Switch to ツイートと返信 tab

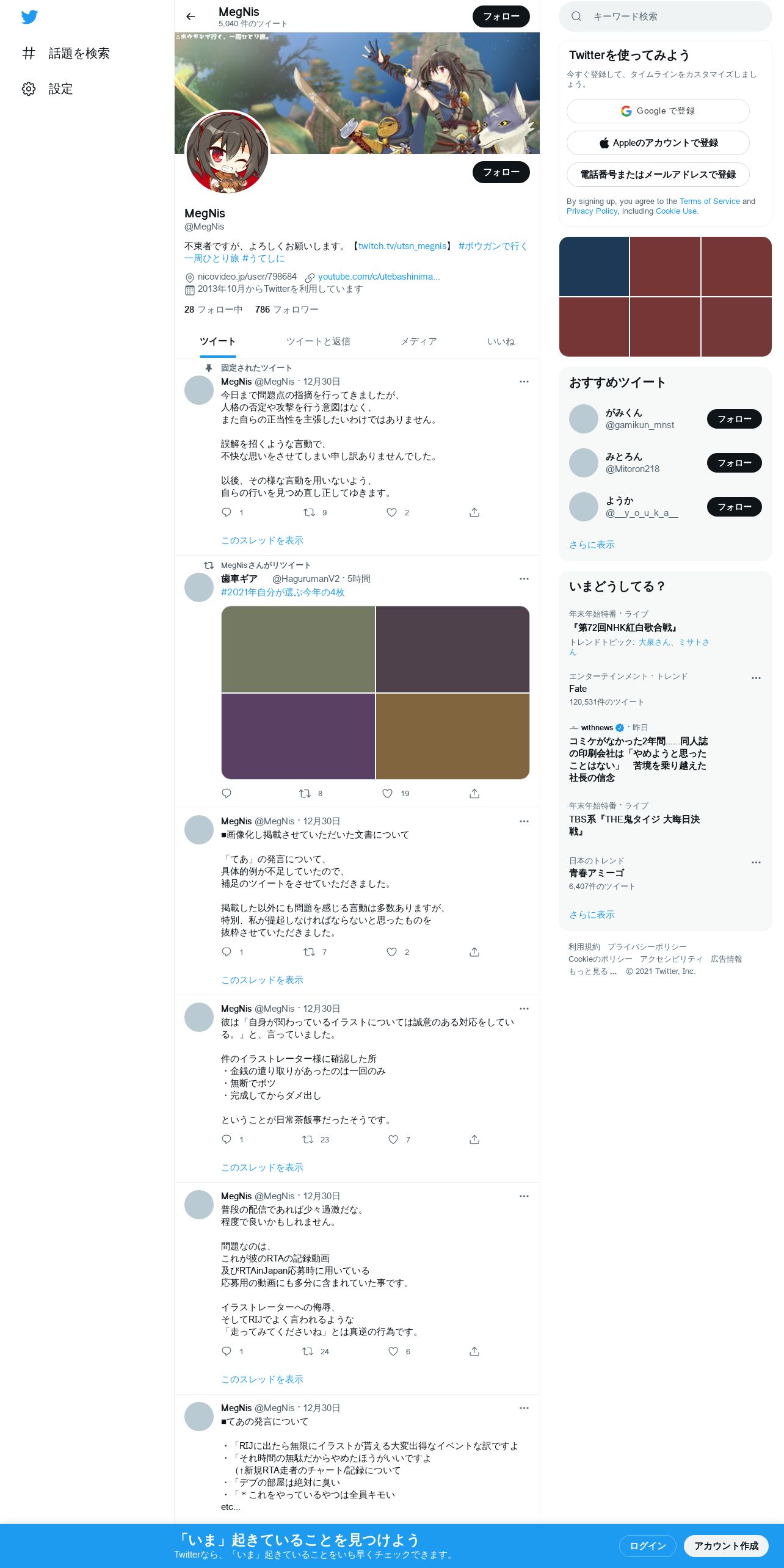tap(318, 341)
